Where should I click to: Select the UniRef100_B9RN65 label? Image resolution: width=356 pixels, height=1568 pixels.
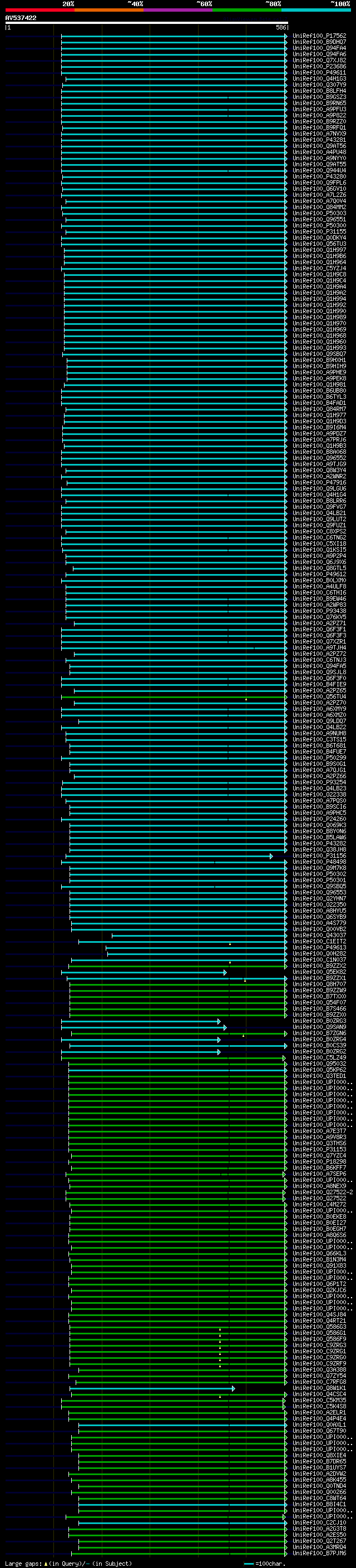pos(319,103)
